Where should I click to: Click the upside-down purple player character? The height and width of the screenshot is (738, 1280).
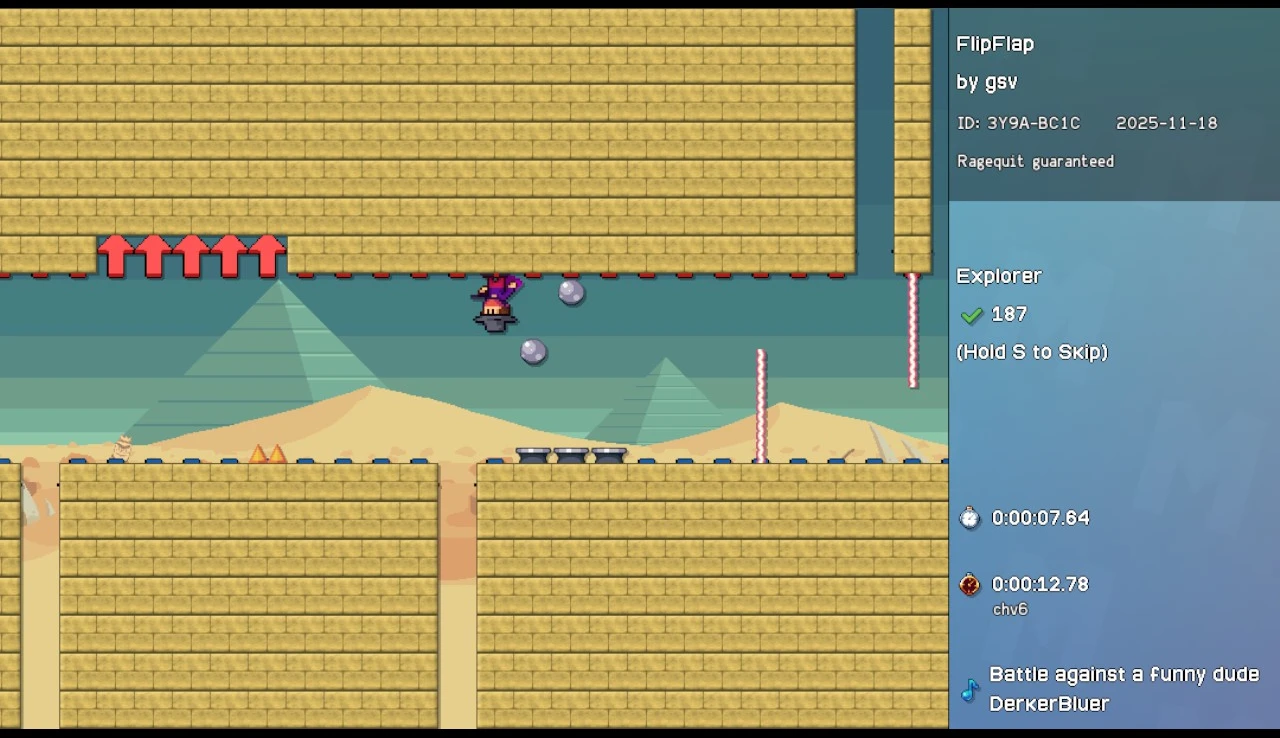tap(496, 303)
